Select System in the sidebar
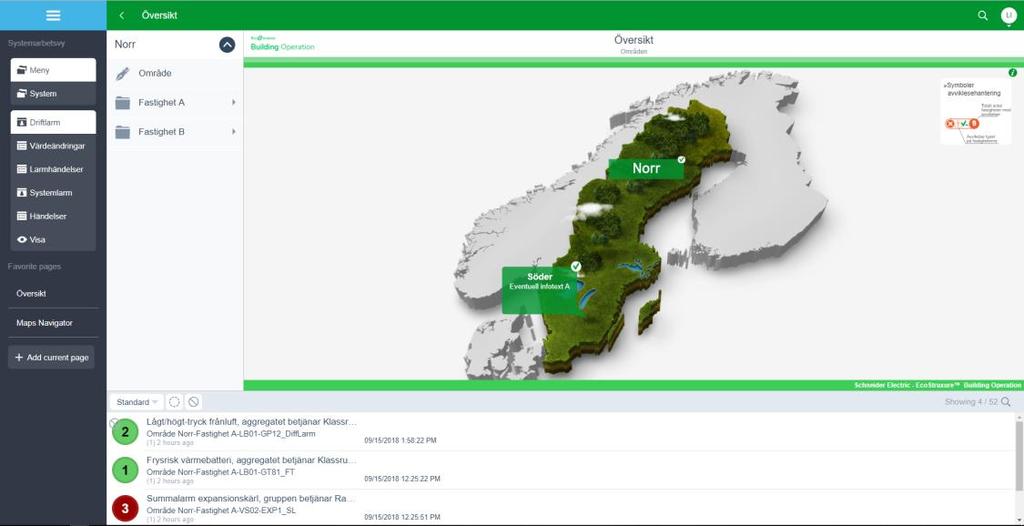1024x526 pixels. [x=53, y=93]
